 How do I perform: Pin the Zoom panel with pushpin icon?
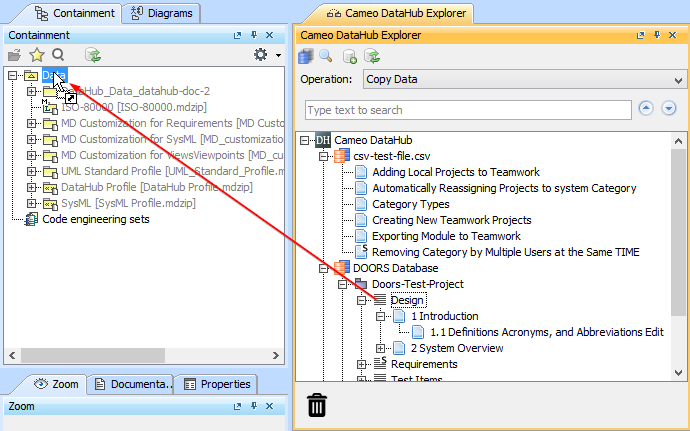click(254, 406)
